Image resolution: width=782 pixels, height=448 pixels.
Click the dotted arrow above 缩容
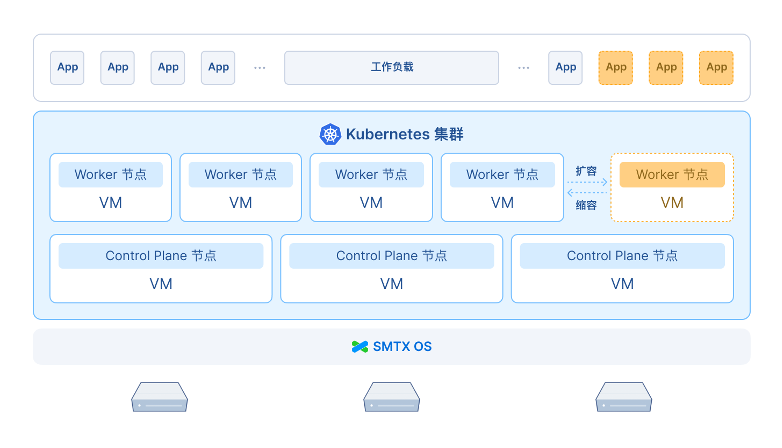pyautogui.click(x=587, y=193)
